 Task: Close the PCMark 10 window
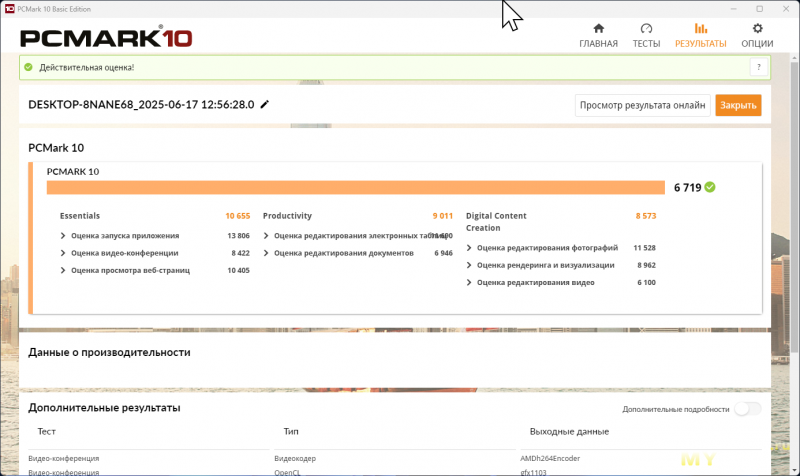point(786,9)
